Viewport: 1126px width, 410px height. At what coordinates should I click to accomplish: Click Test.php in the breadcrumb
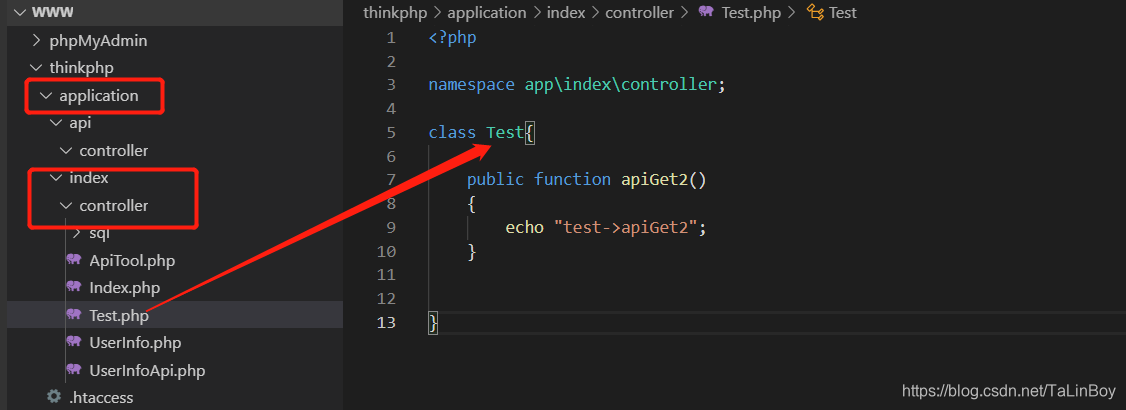tap(750, 13)
